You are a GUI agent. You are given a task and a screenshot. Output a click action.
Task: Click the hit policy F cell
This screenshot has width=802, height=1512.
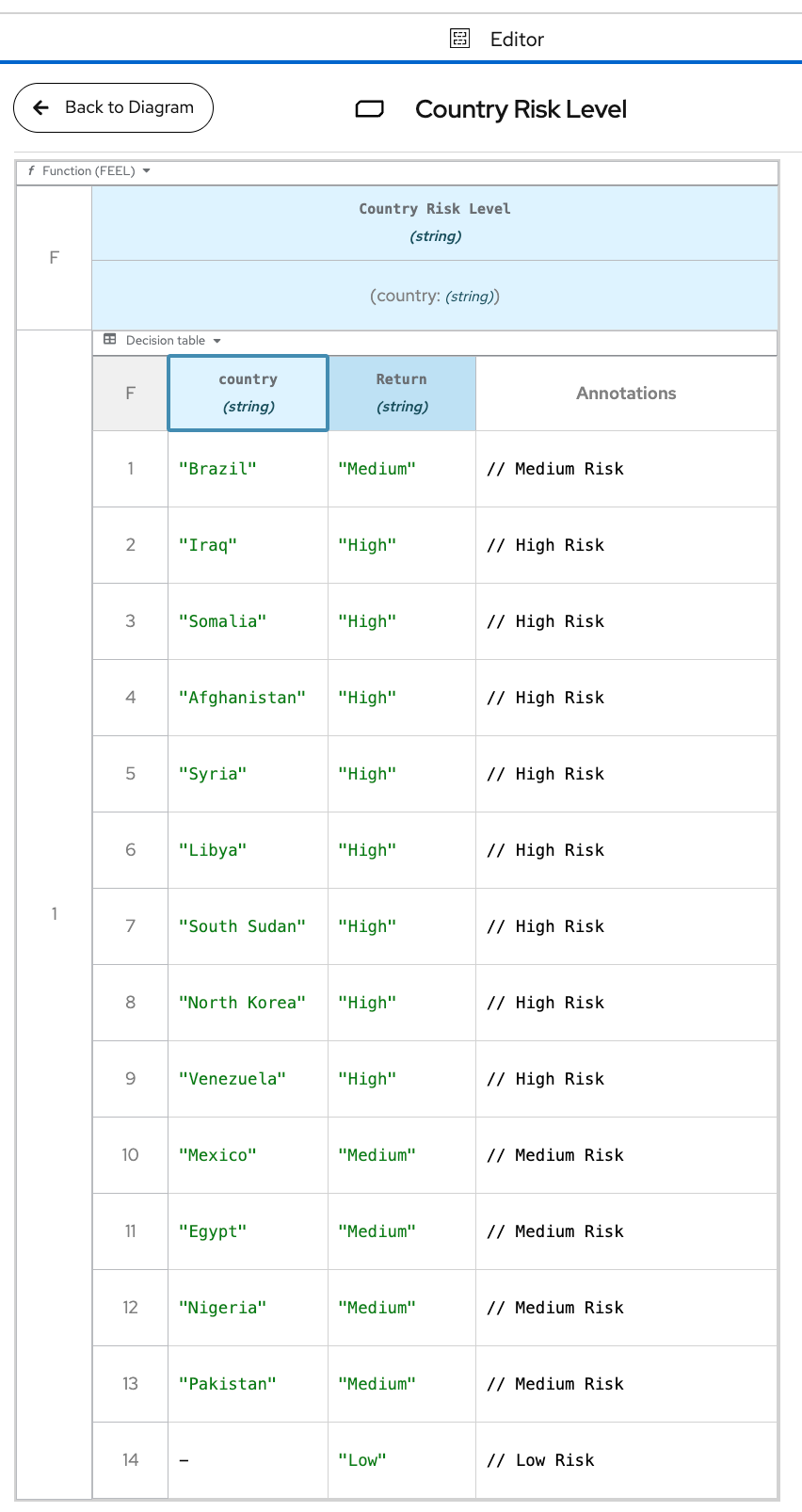130,394
